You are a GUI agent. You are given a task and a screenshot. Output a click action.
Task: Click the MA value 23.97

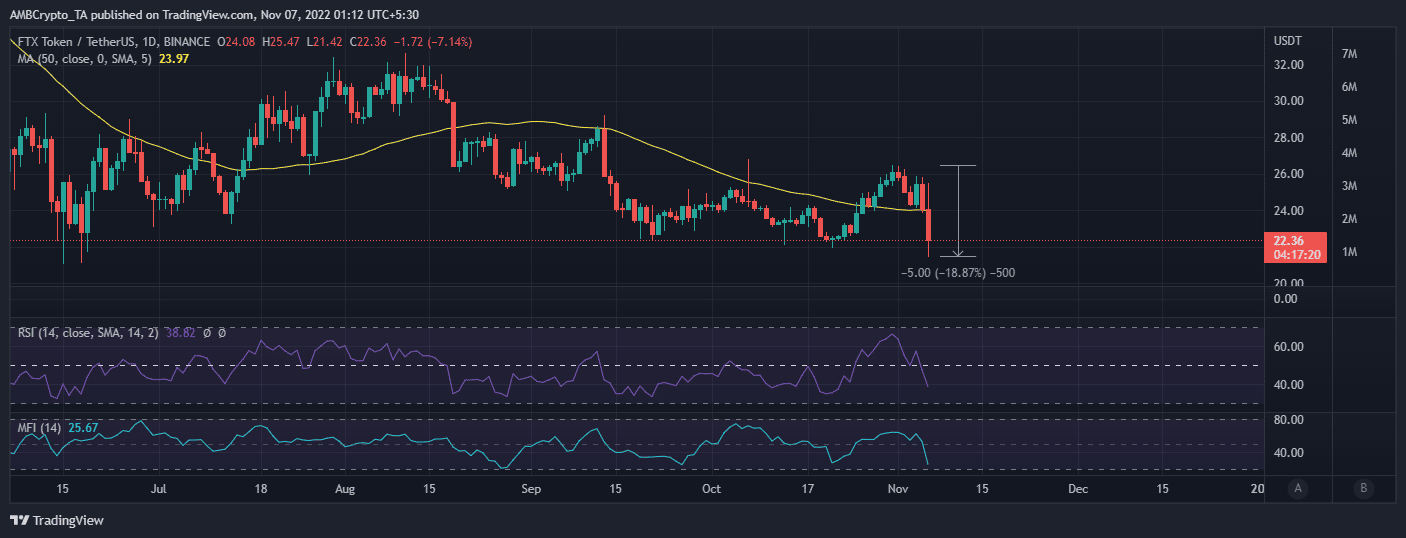point(174,58)
